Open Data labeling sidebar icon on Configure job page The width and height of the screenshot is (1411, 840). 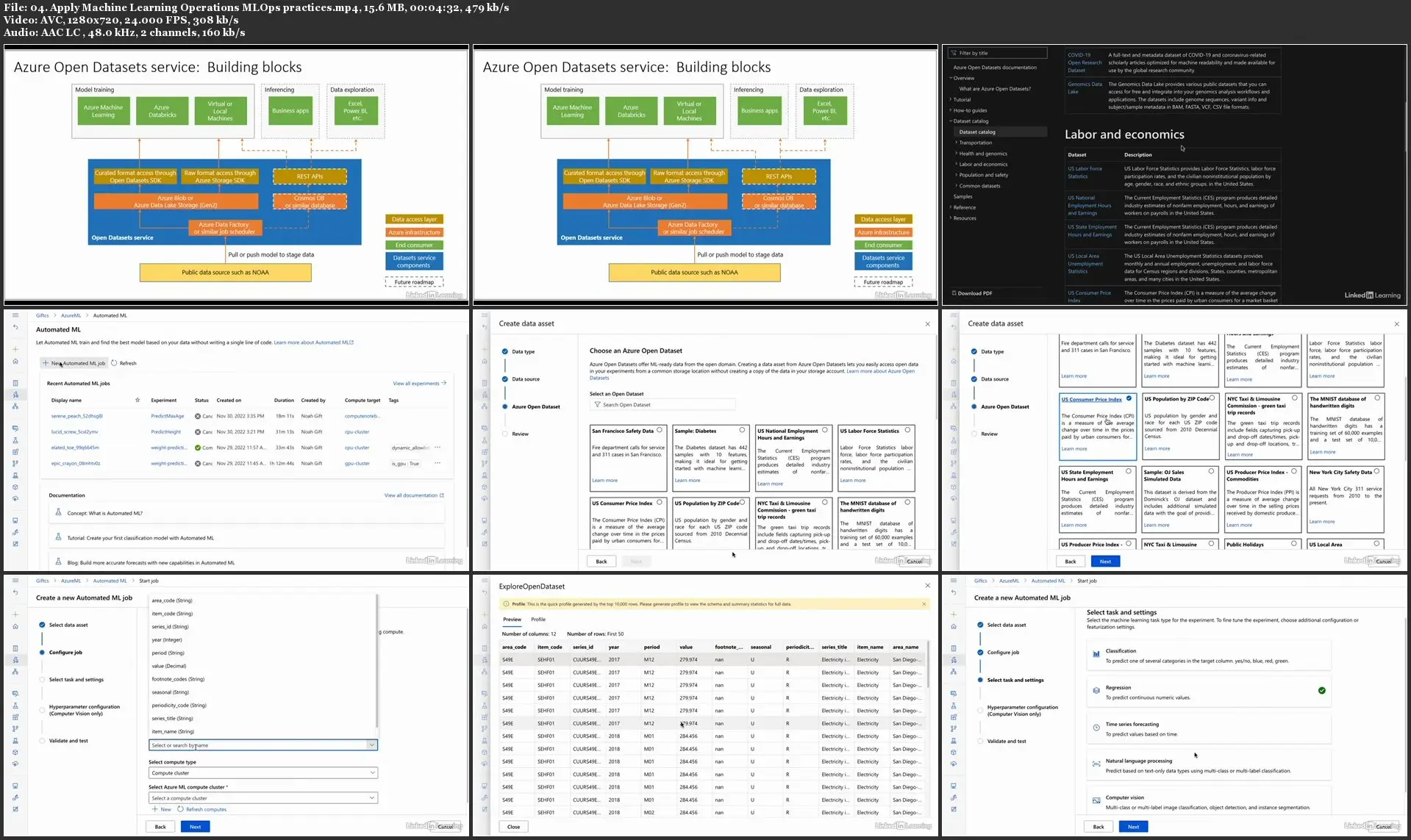tap(15, 809)
